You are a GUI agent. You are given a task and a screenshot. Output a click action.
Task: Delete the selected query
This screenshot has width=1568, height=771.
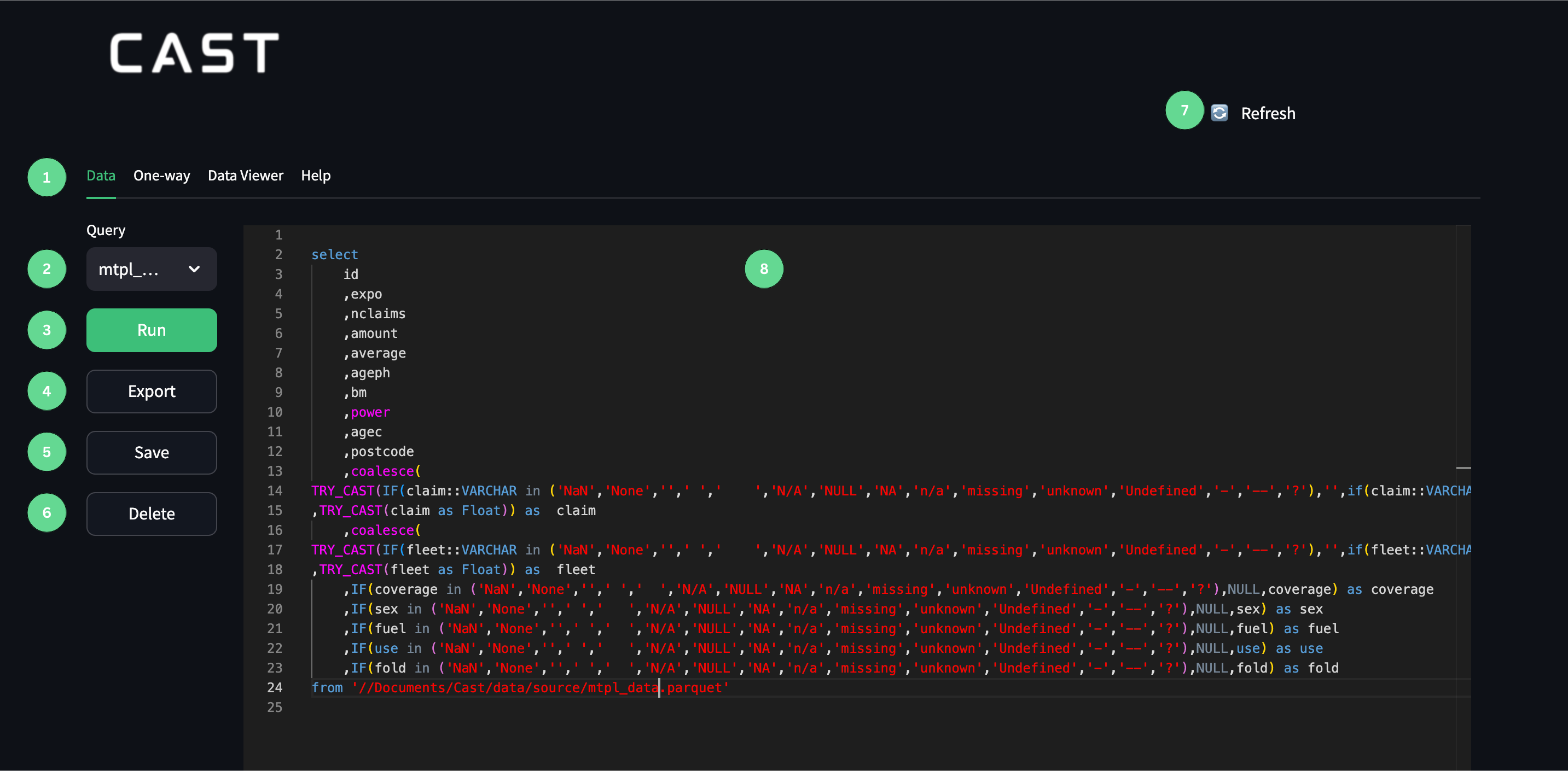tap(151, 513)
